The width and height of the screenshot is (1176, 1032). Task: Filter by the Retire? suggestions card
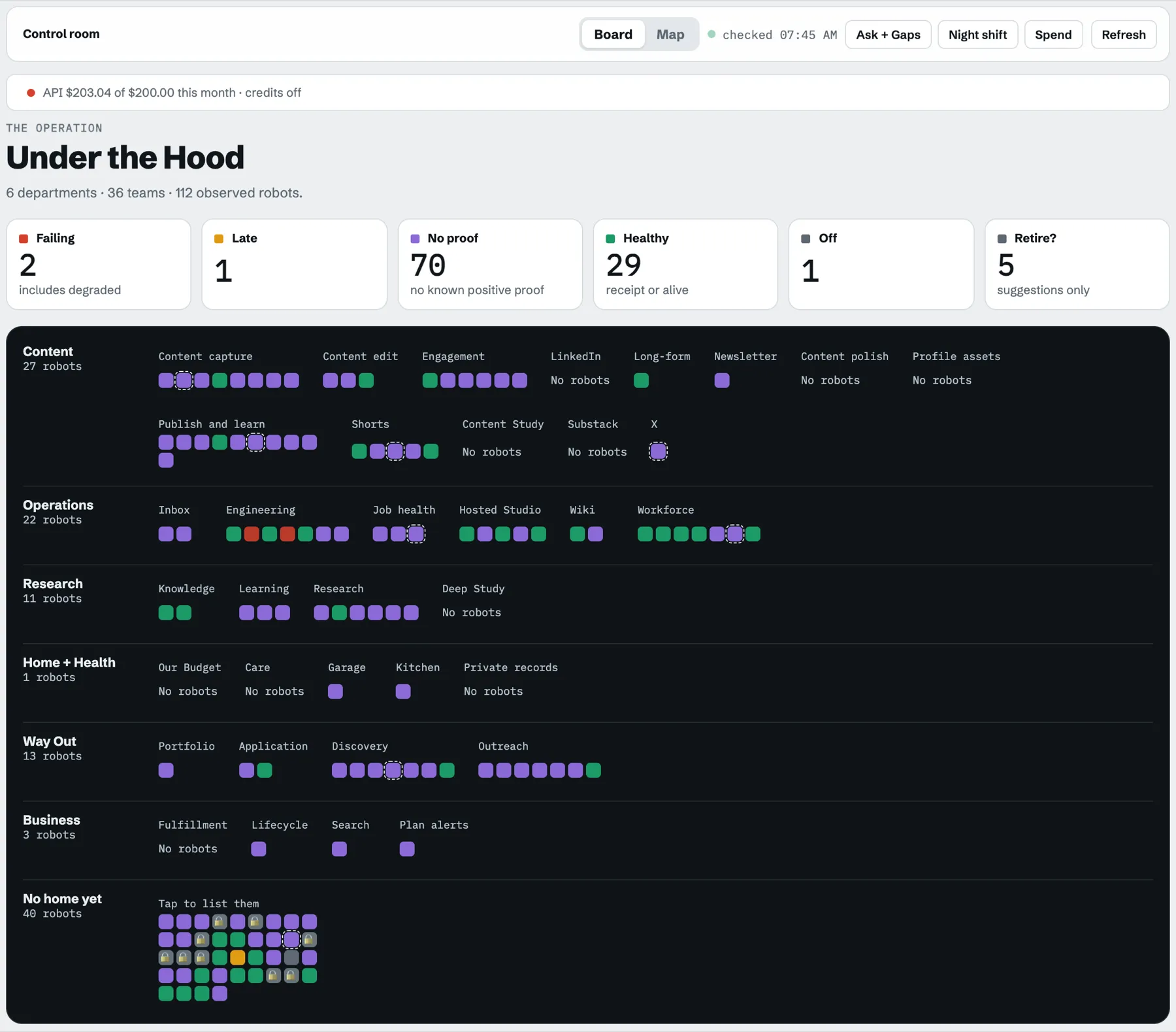click(1077, 264)
